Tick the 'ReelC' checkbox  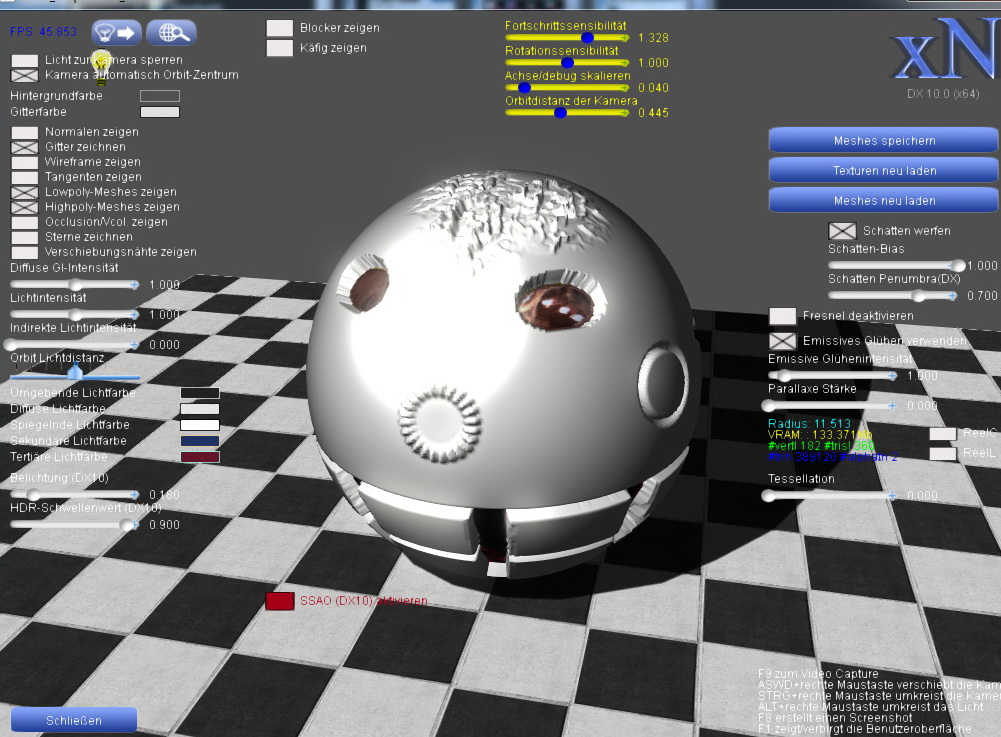click(x=942, y=434)
